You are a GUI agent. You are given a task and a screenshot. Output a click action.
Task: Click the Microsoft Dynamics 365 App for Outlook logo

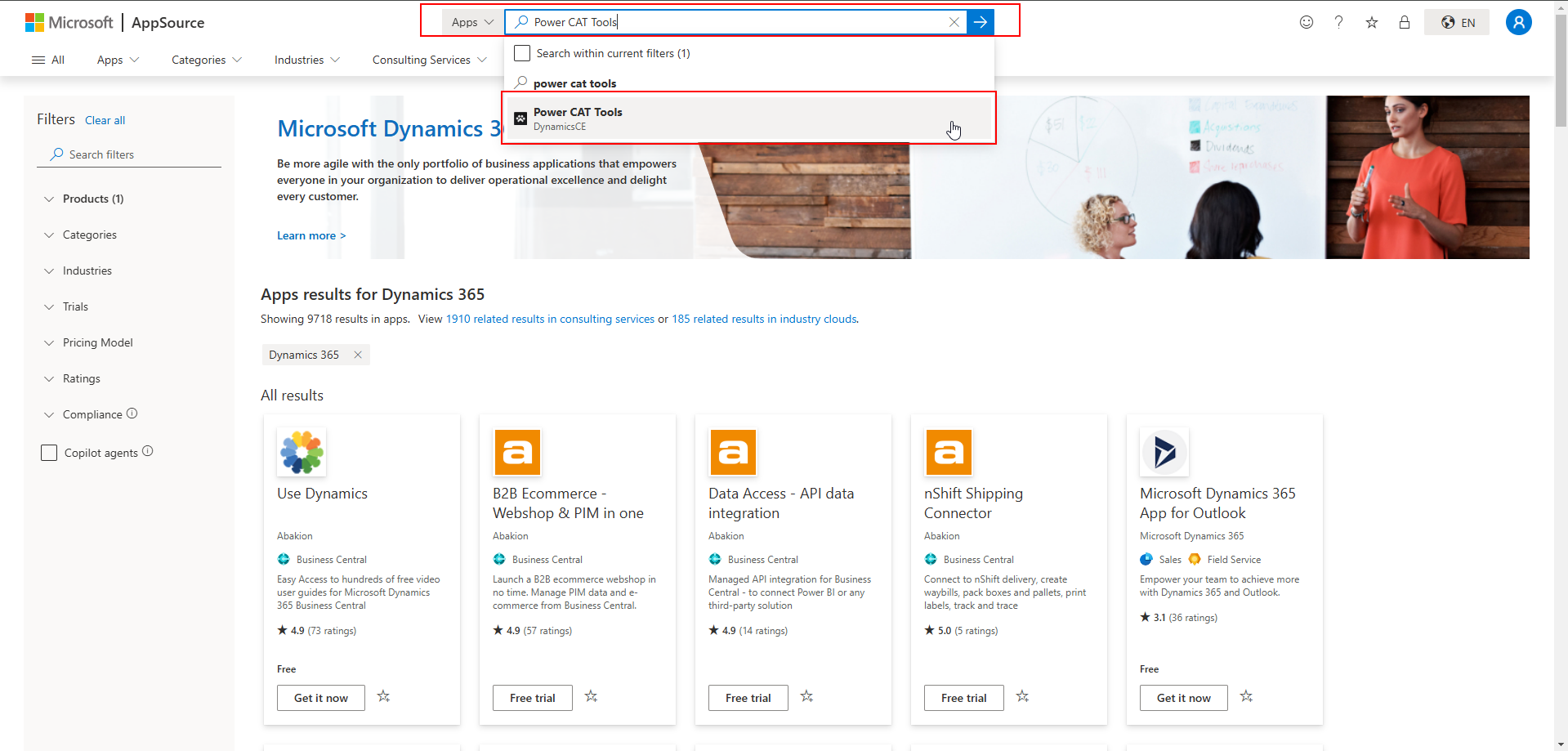coord(1164,452)
